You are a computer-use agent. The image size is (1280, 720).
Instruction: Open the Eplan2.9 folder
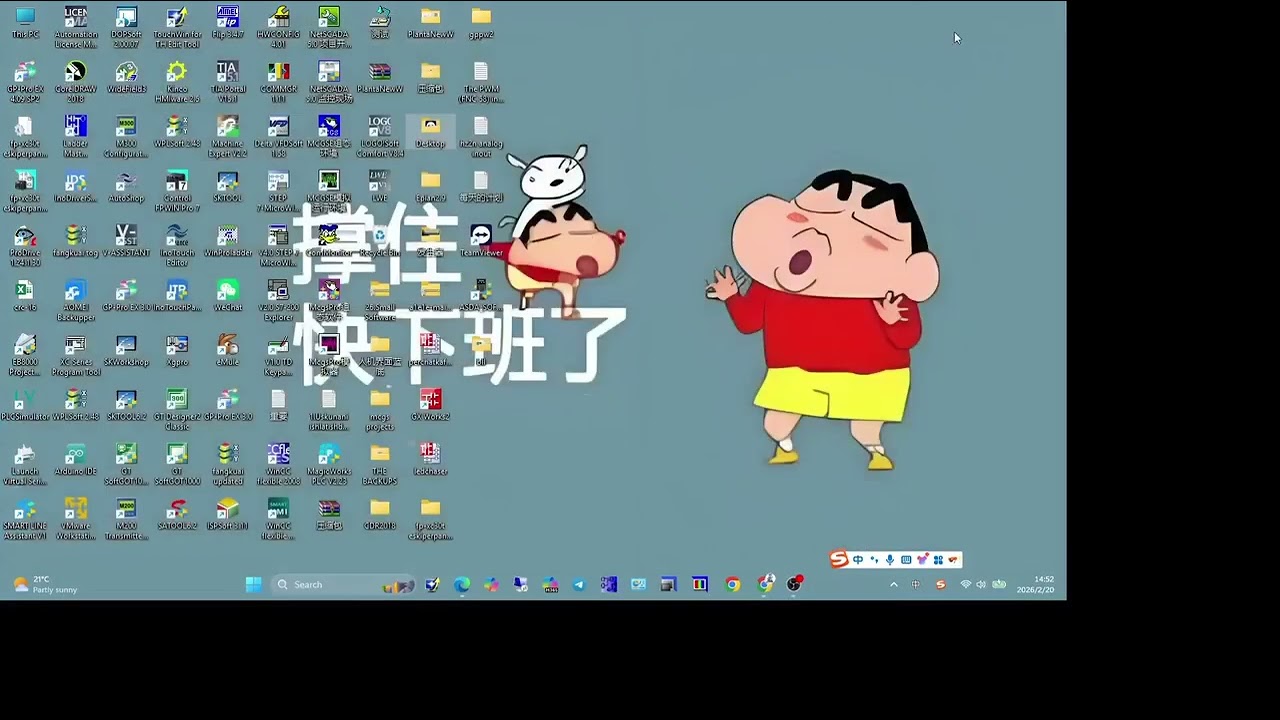click(430, 187)
